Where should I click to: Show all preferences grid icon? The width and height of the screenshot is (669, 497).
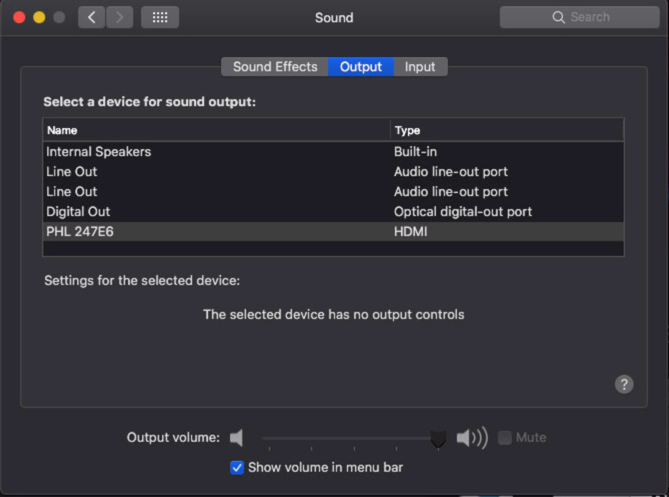[x=160, y=17]
